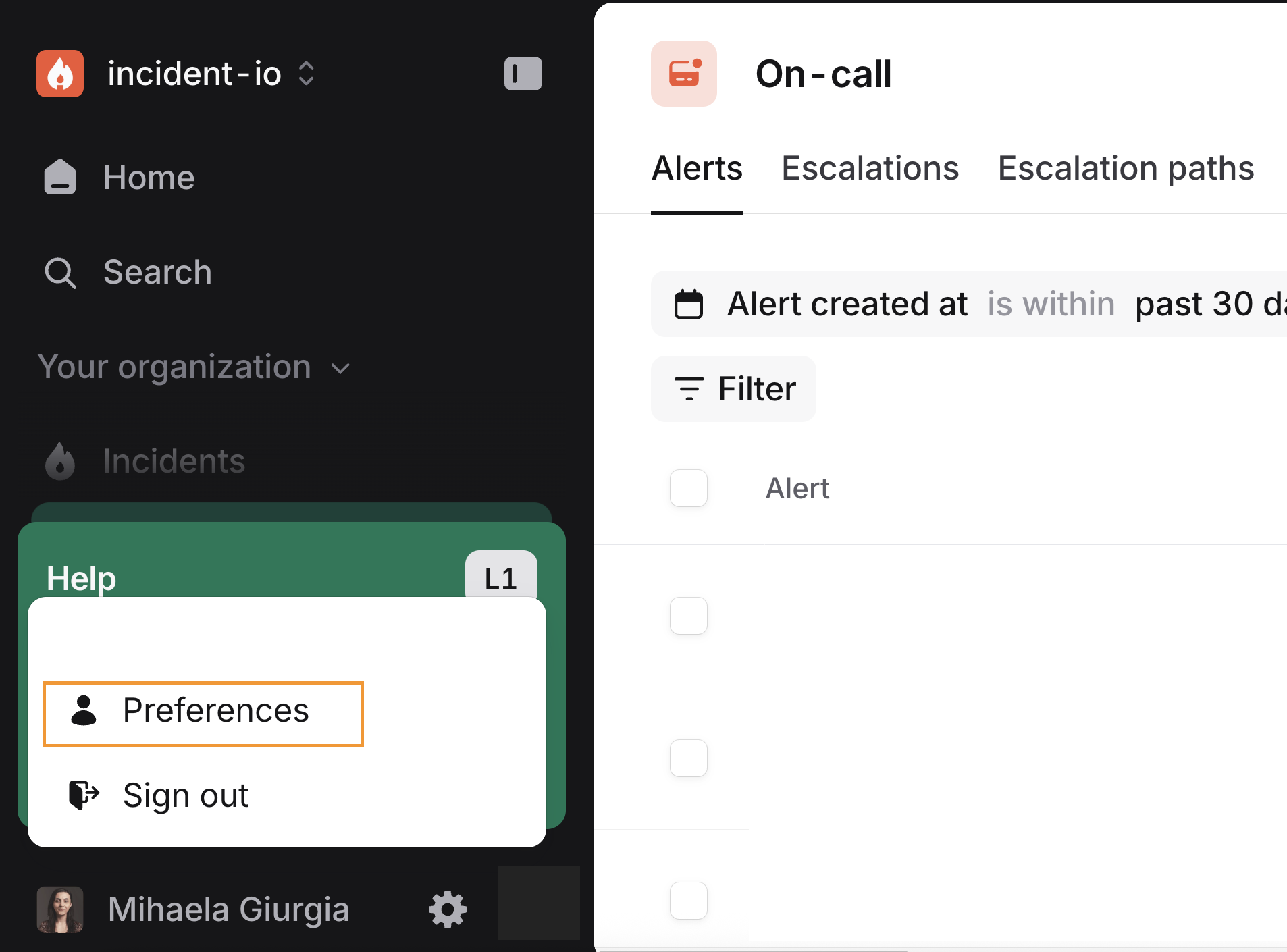Image resolution: width=1287 pixels, height=952 pixels.
Task: Open Search in the sidebar
Action: point(157,272)
